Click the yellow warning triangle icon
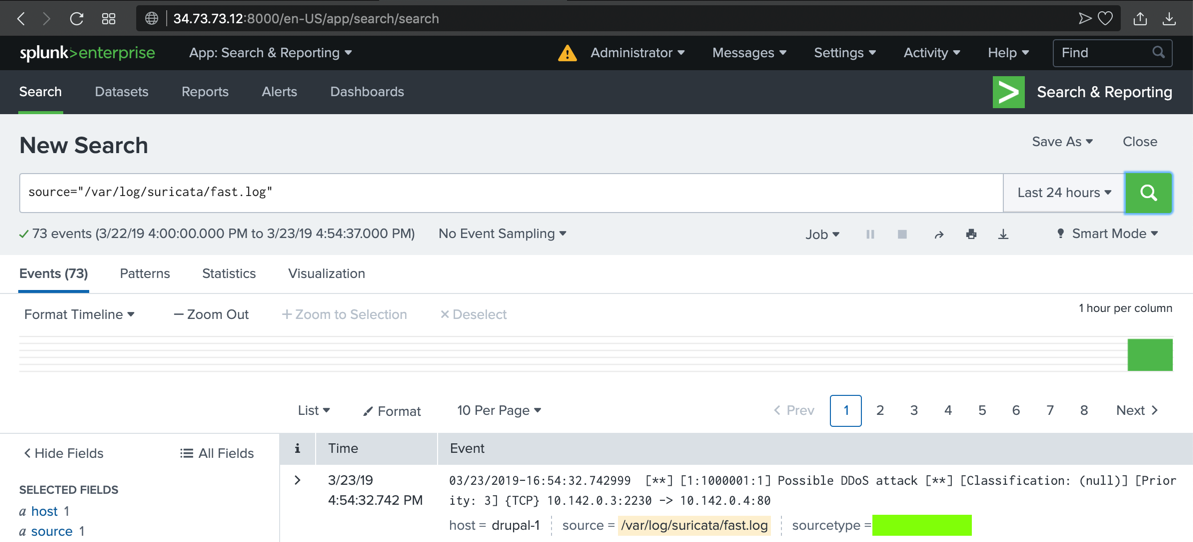This screenshot has height=542, width=1193. pyautogui.click(x=567, y=53)
